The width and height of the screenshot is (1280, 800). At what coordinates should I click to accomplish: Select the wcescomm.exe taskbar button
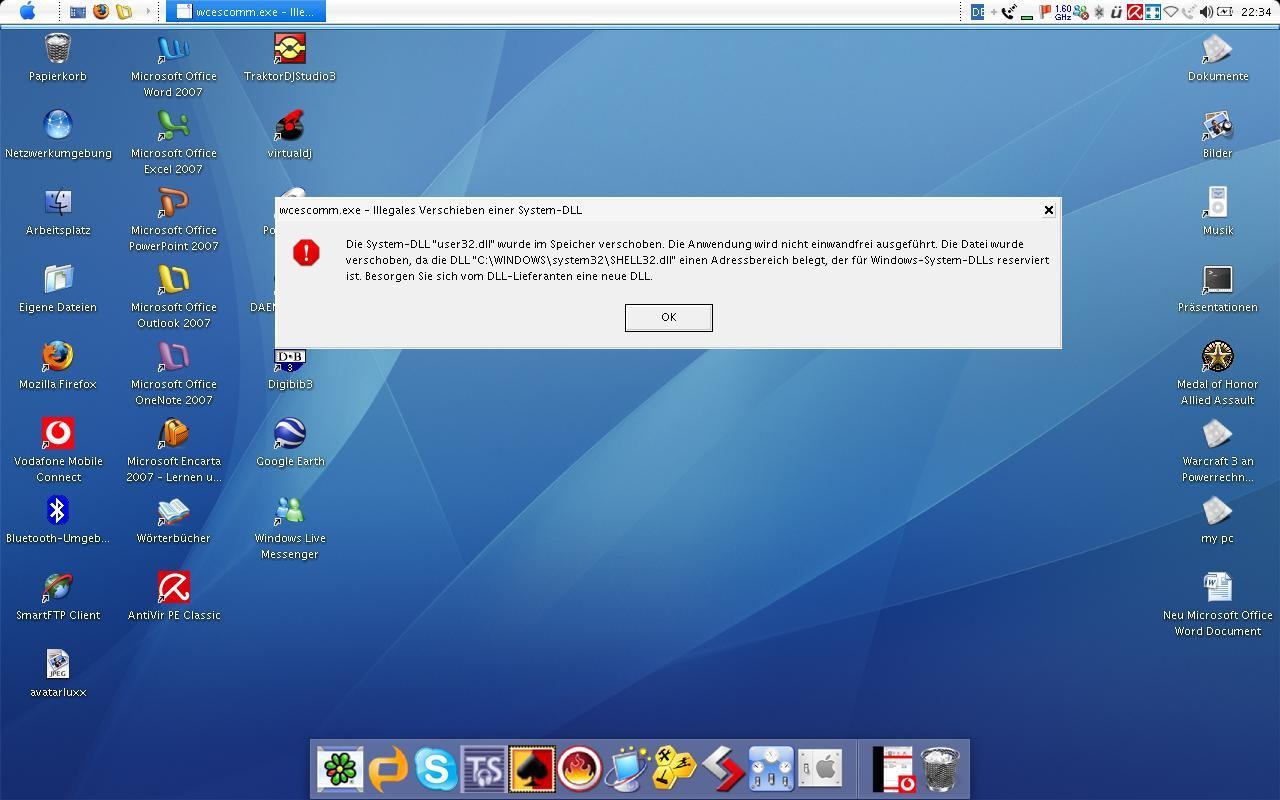[x=246, y=12]
